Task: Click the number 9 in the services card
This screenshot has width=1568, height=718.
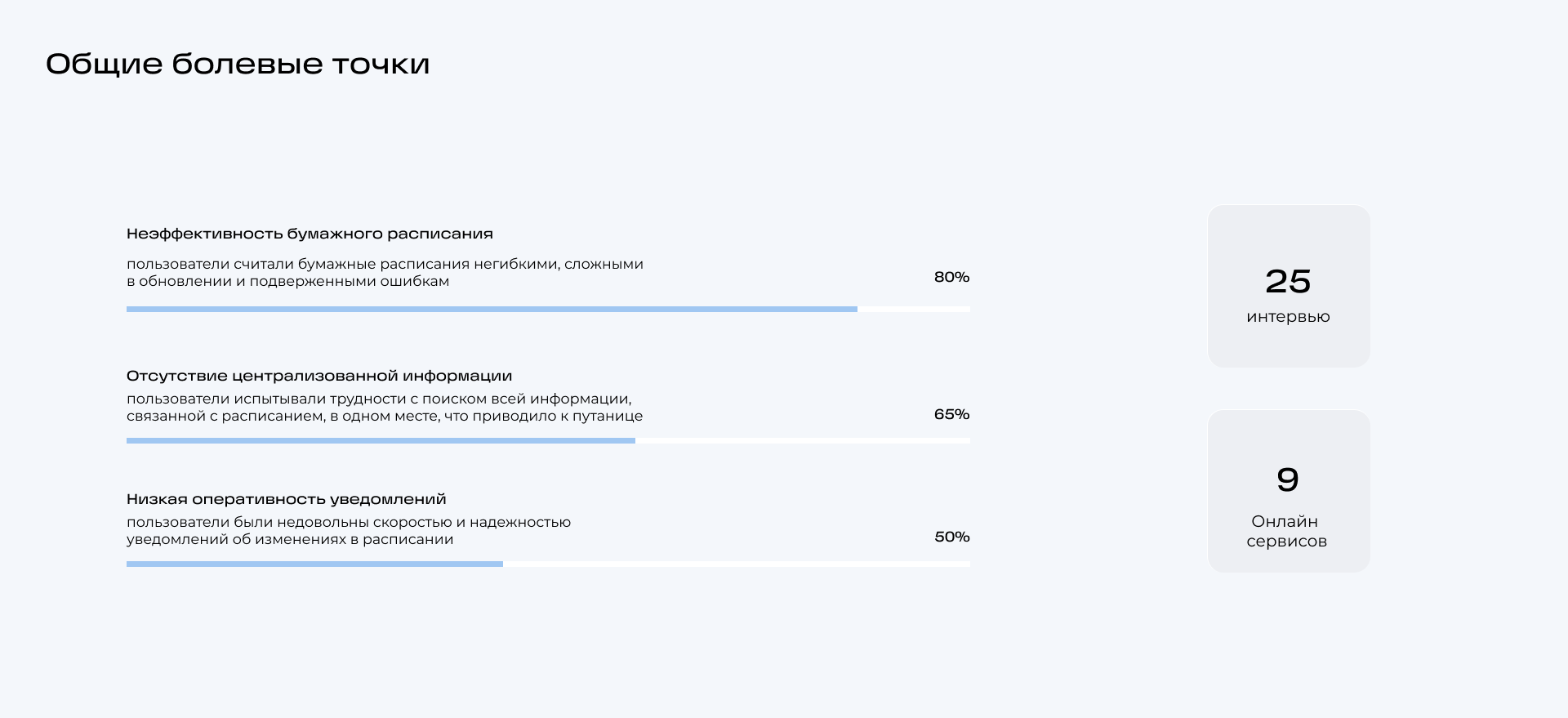Action: click(1288, 479)
